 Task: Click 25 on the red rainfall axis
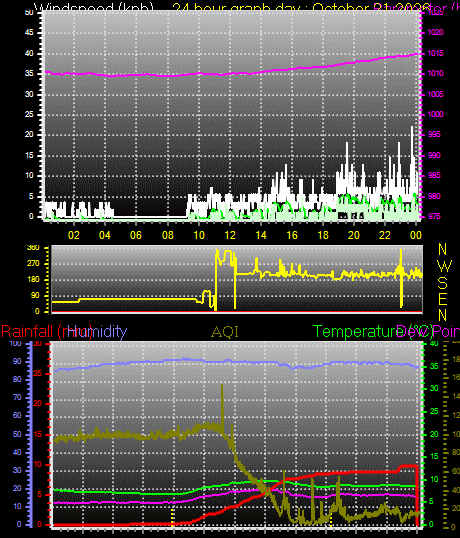(38, 373)
